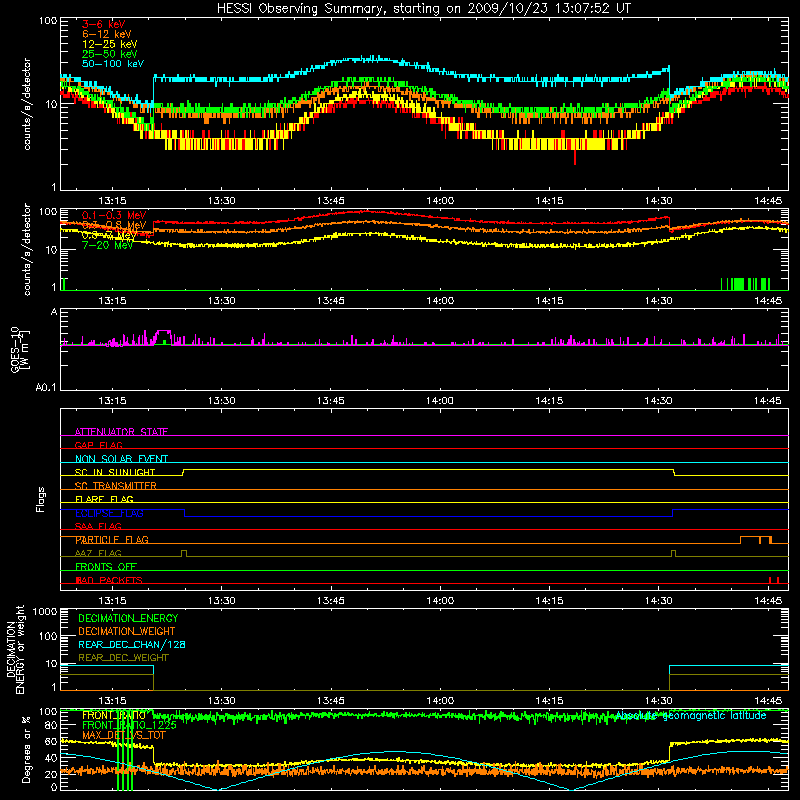Click the Absolute geomagnetic latitude label
Image resolution: width=800 pixels, height=800 pixels.
pyautogui.click(x=691, y=716)
